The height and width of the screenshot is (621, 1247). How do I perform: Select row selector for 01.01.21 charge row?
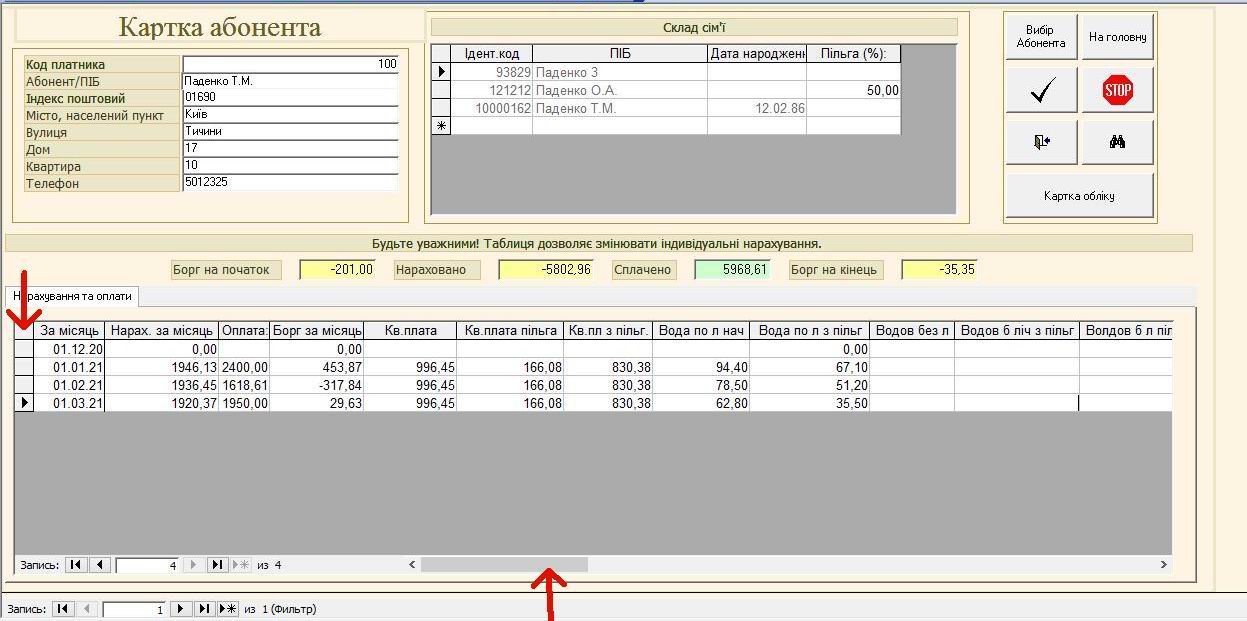click(24, 367)
